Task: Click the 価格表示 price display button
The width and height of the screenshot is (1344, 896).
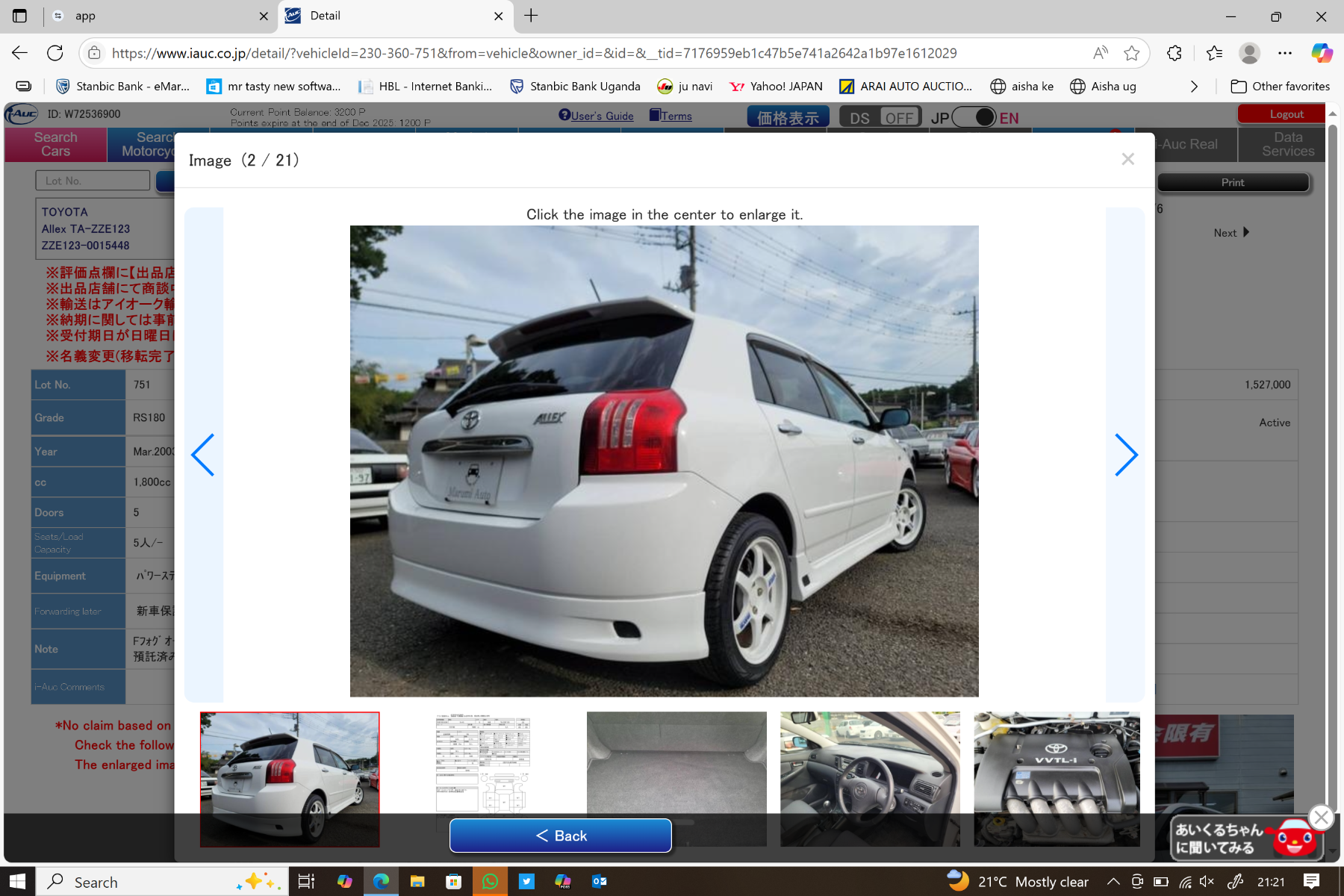Action: tap(788, 117)
